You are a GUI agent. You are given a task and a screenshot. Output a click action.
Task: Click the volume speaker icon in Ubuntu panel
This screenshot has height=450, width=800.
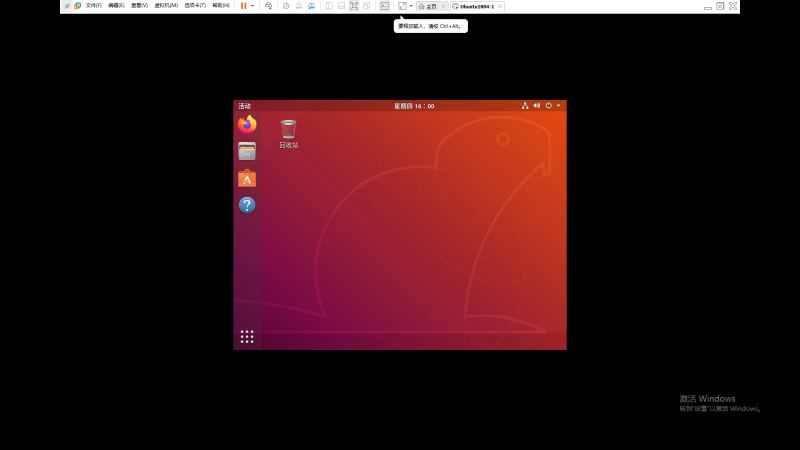click(537, 105)
